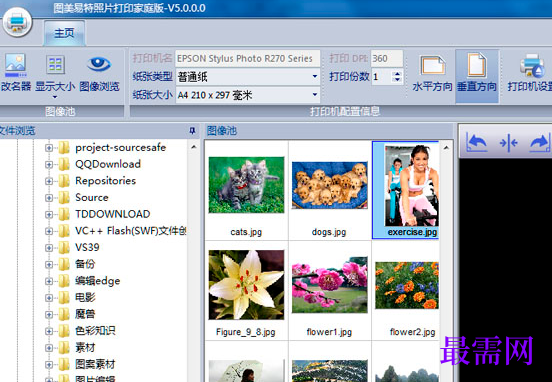The width and height of the screenshot is (552, 382).
Task: Click the cats.jpg file name label
Action: tap(246, 232)
